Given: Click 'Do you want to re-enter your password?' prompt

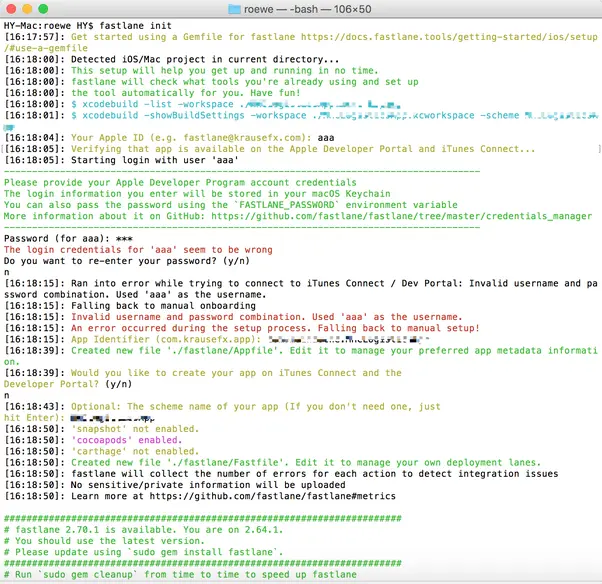Looking at the screenshot, I should pyautogui.click(x=127, y=261).
